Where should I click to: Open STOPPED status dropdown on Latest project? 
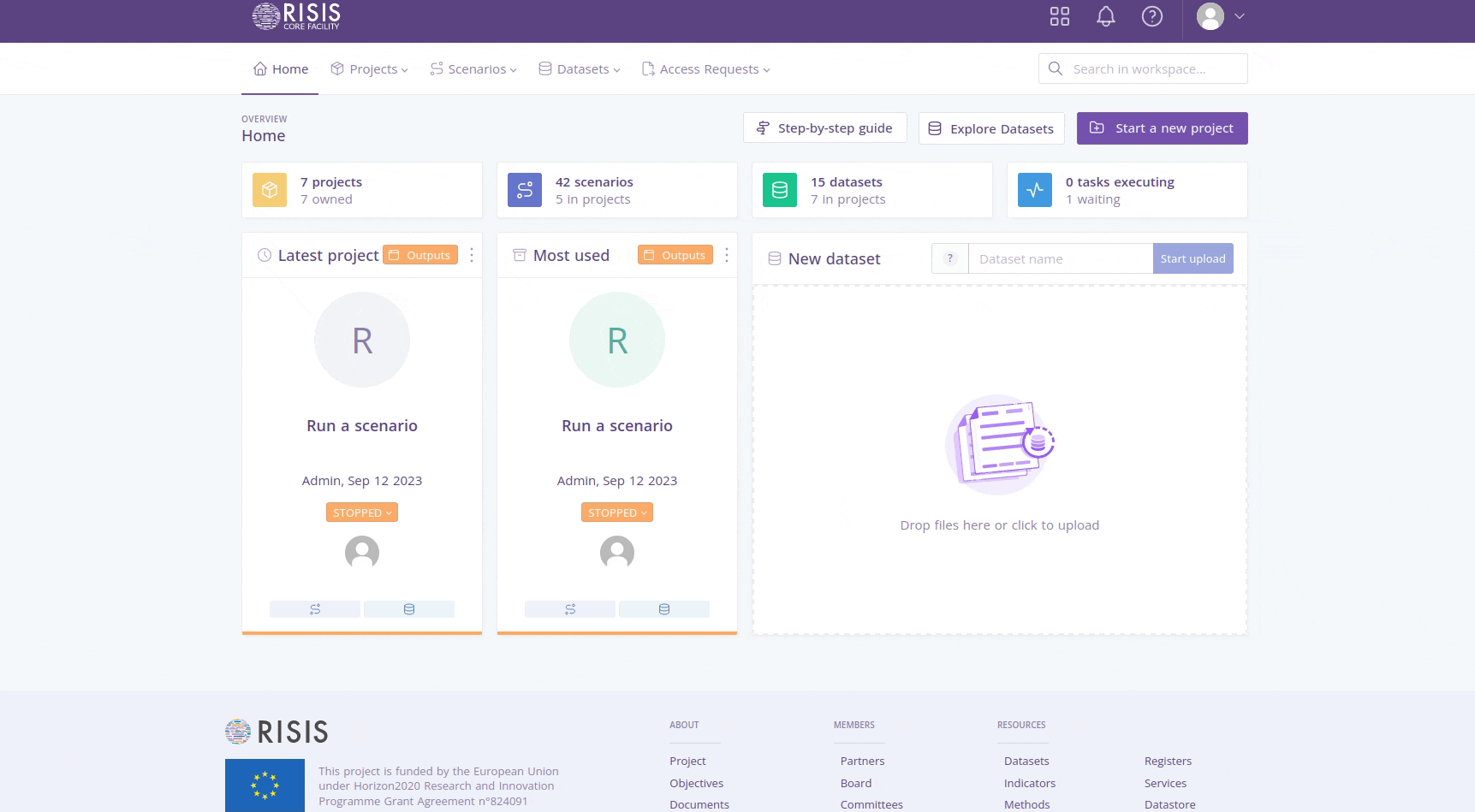click(362, 513)
